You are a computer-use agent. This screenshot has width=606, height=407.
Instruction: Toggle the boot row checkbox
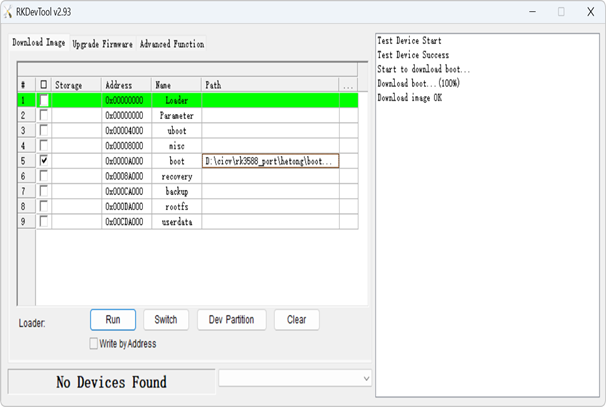click(x=43, y=160)
